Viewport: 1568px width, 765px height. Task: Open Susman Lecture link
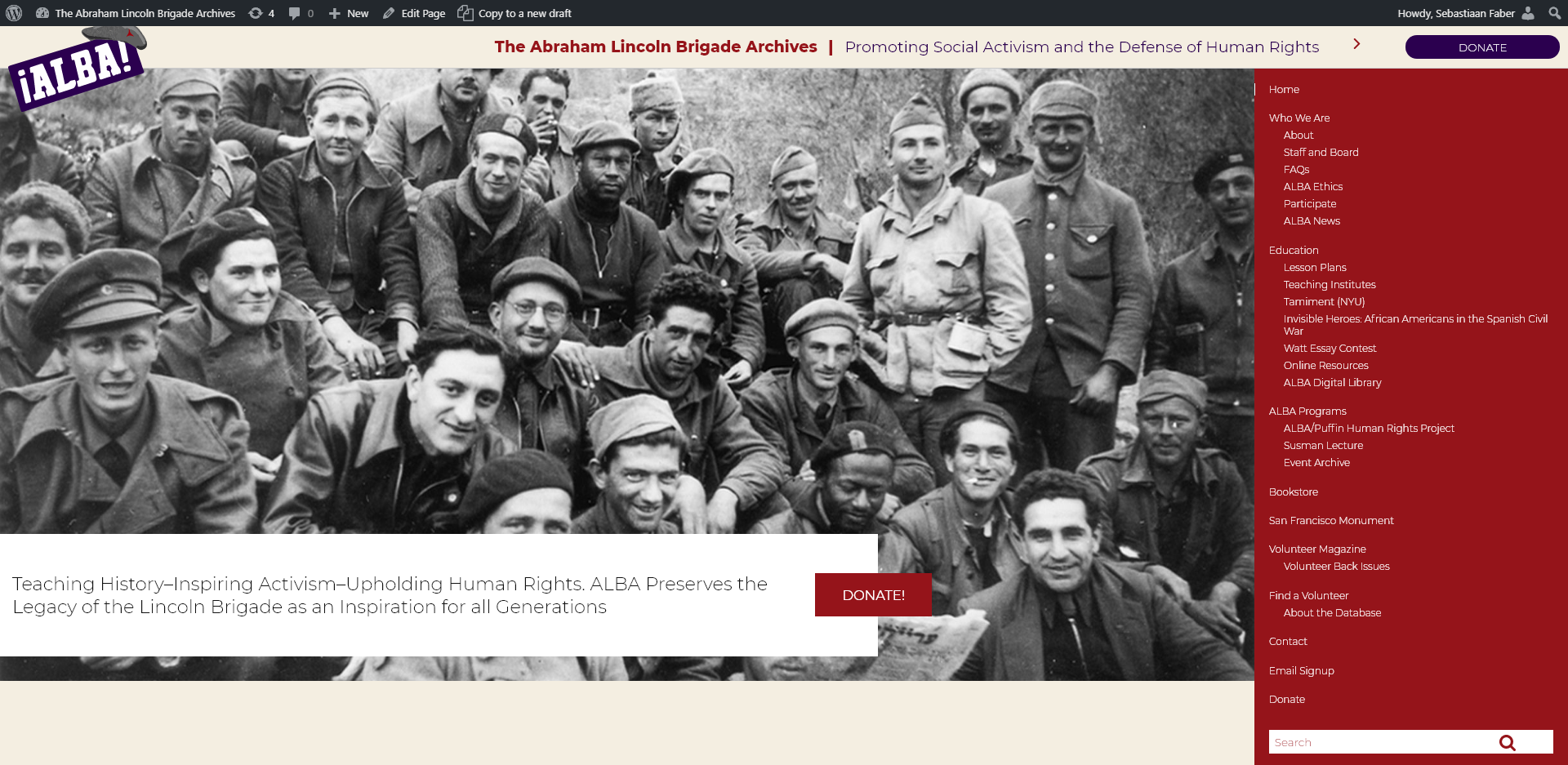[1323, 446]
